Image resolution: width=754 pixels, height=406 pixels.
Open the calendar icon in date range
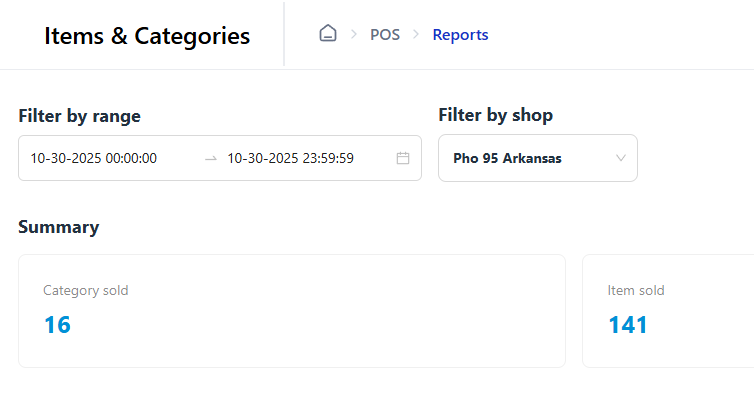[x=403, y=158]
